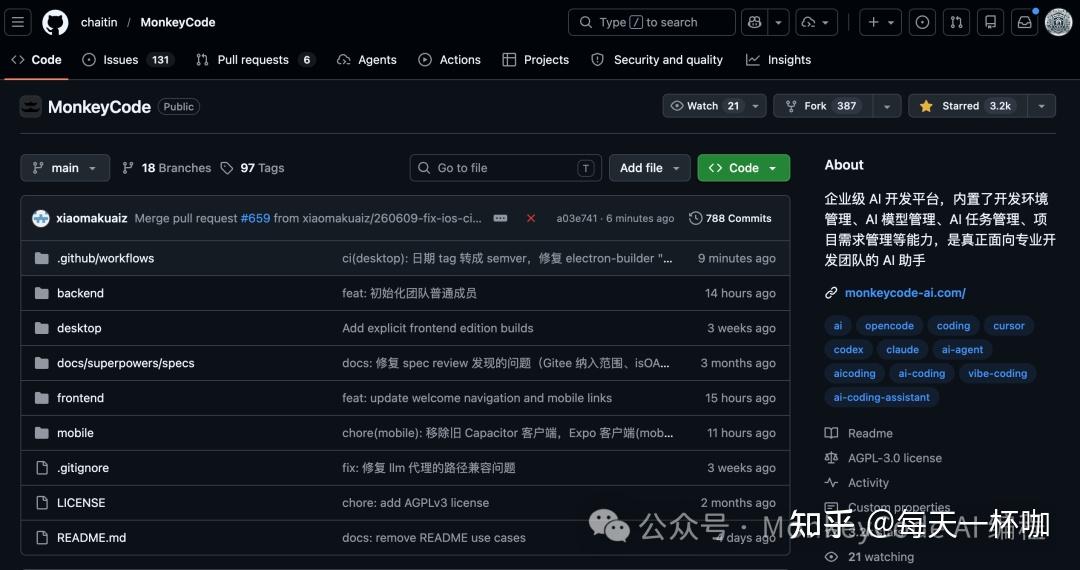Click the link icon beside monkeycode-ai.com

coord(831,293)
